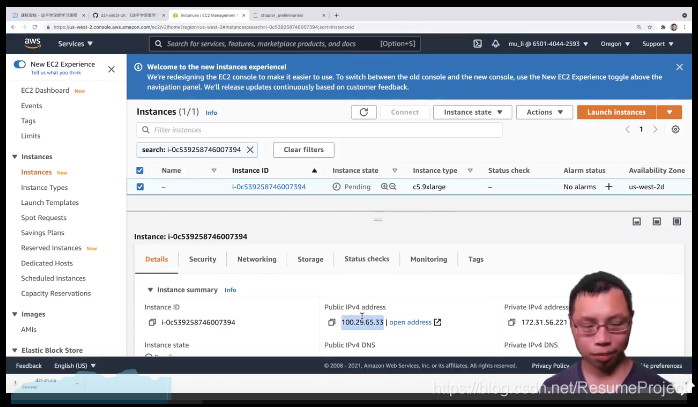Collapse the Instance summary section
Screen dimensions: 698x407
click(150, 290)
